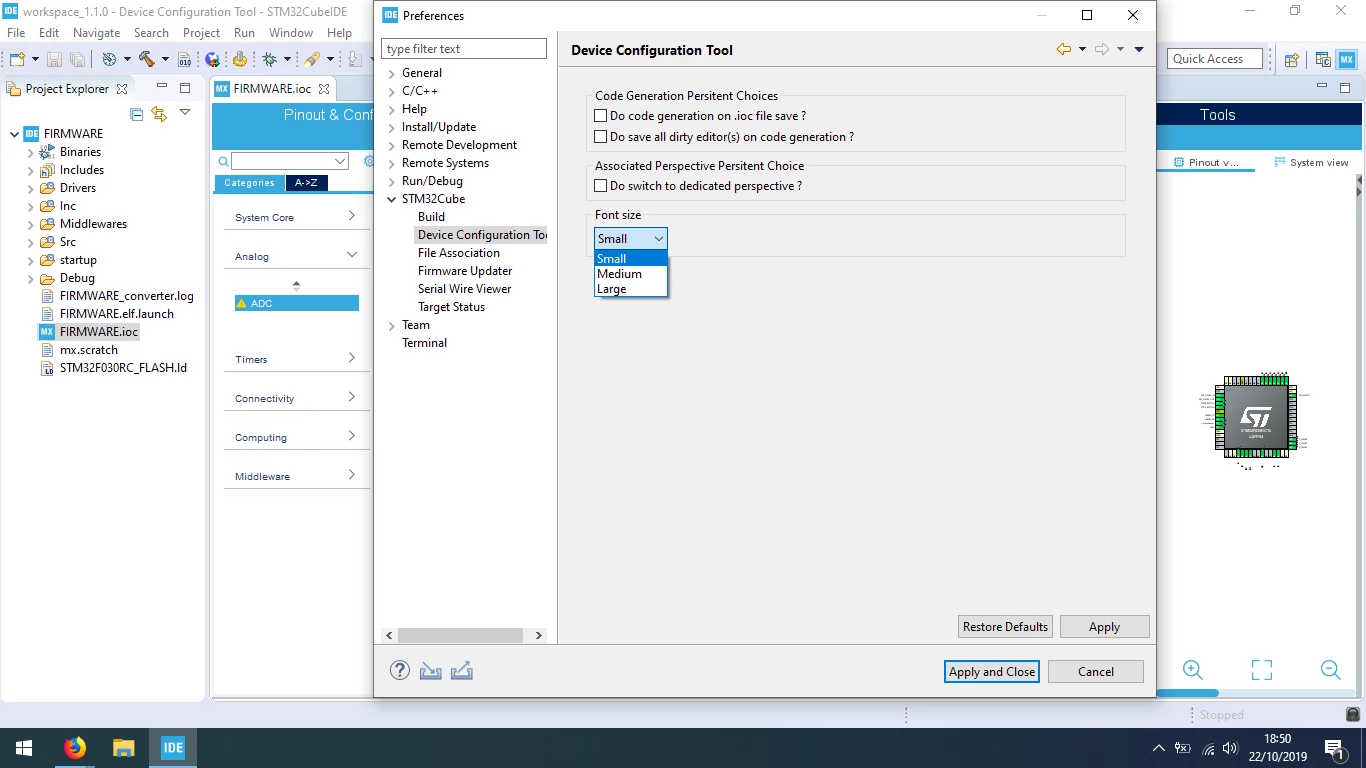Select File Association preference page
Image resolution: width=1366 pixels, height=768 pixels.
tap(459, 253)
